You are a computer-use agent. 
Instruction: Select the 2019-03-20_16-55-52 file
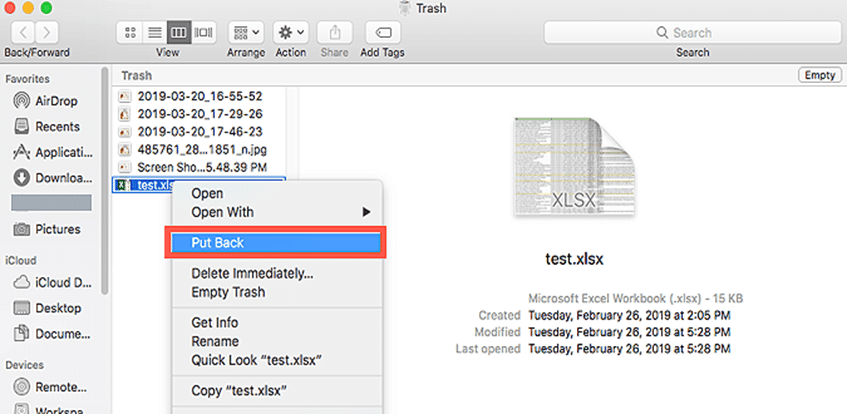point(199,96)
